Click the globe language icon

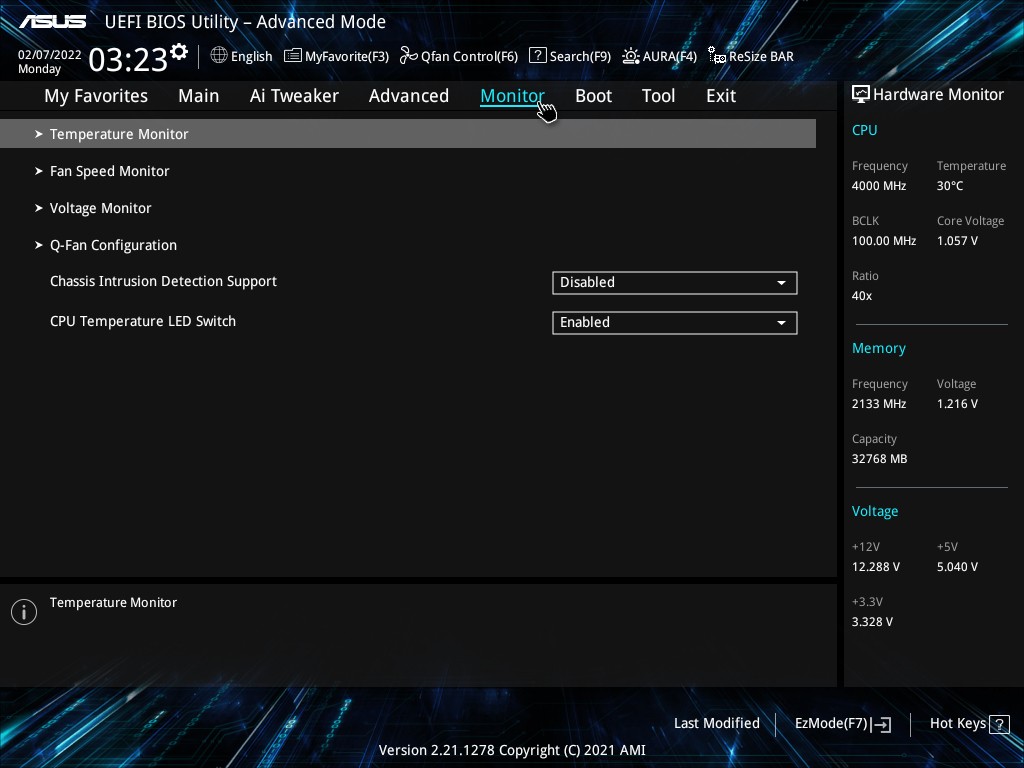tap(219, 56)
